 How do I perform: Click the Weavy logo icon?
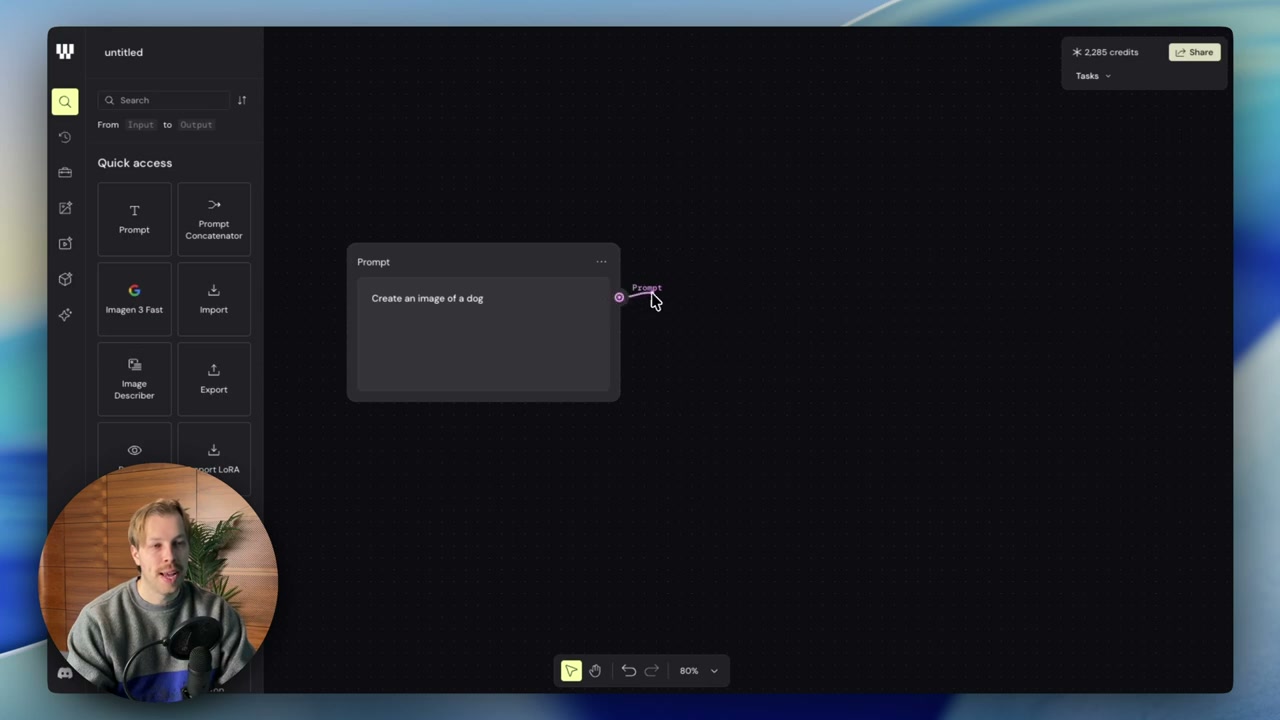(x=65, y=52)
